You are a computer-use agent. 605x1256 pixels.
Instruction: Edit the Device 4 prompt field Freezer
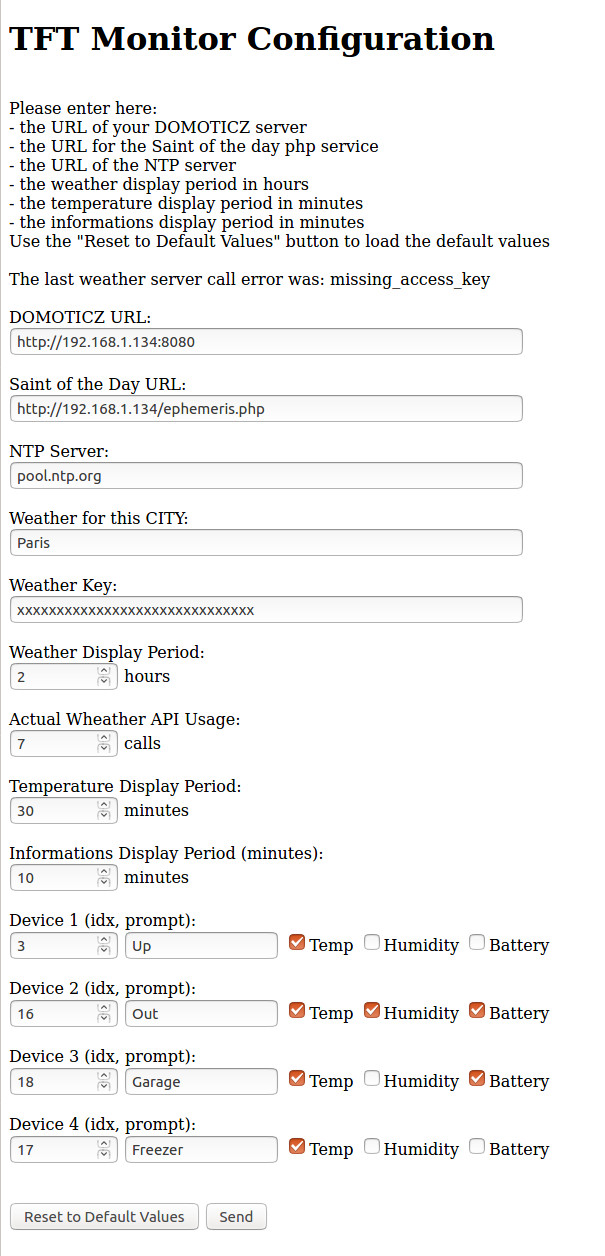click(201, 1150)
